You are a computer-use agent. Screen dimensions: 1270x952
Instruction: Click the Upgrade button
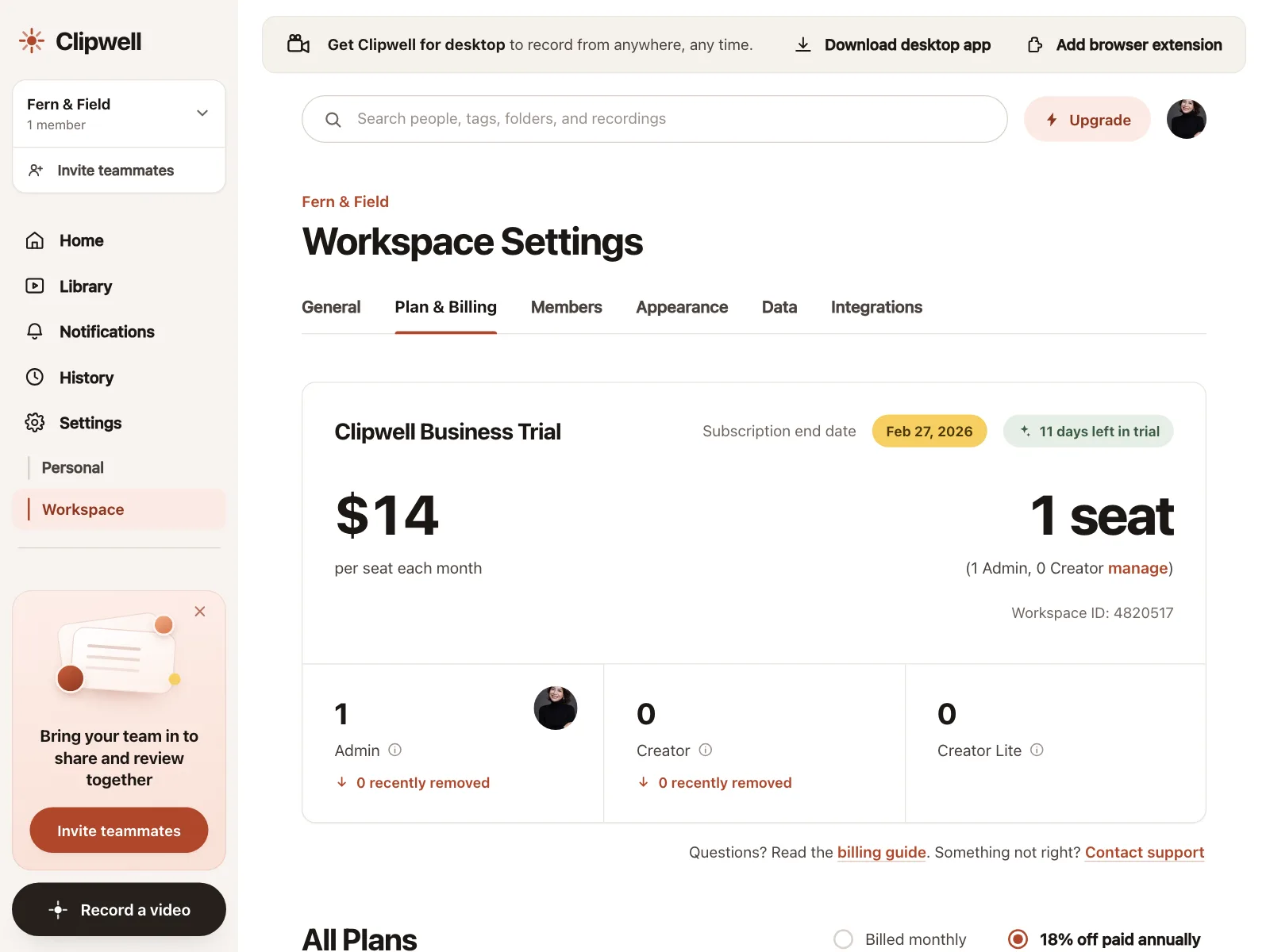point(1087,120)
